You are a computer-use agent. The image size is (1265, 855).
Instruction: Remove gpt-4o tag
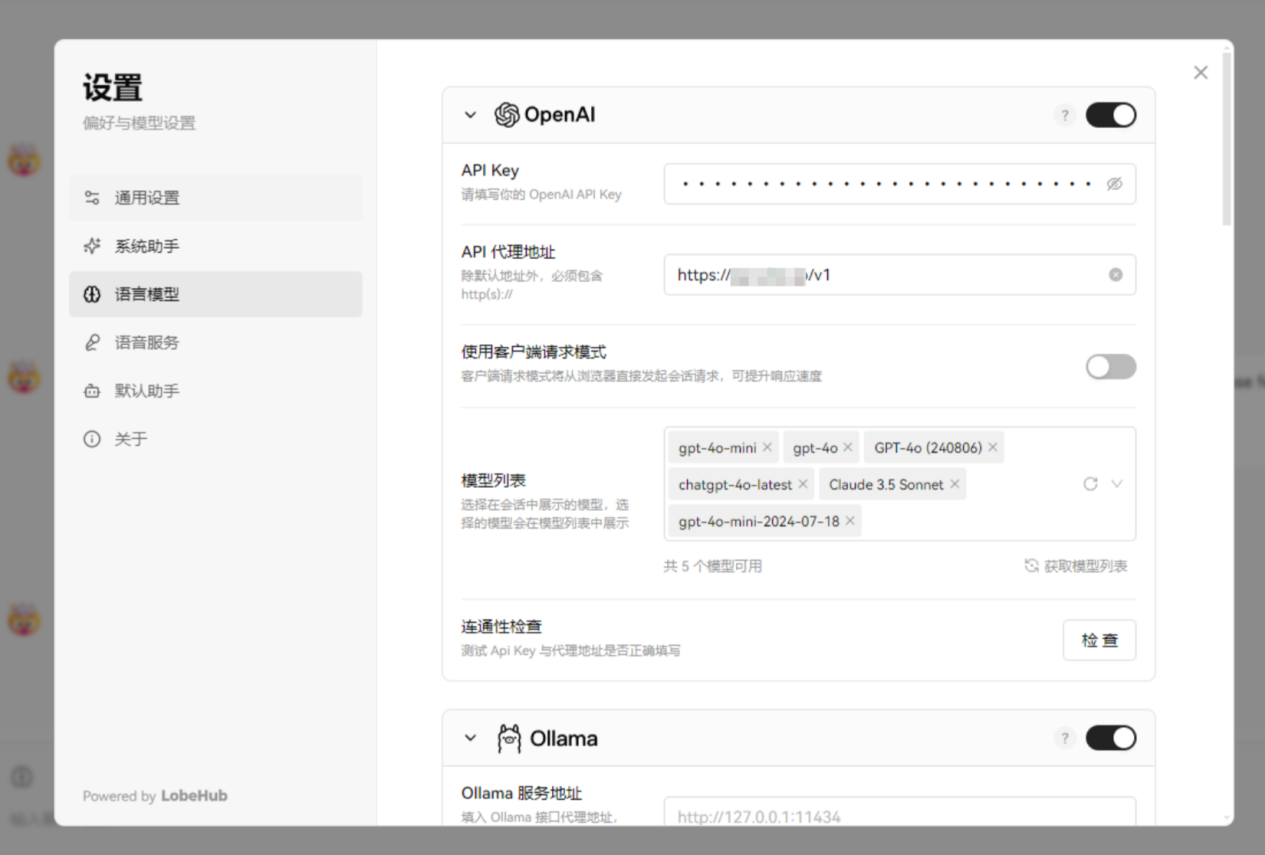tap(848, 448)
